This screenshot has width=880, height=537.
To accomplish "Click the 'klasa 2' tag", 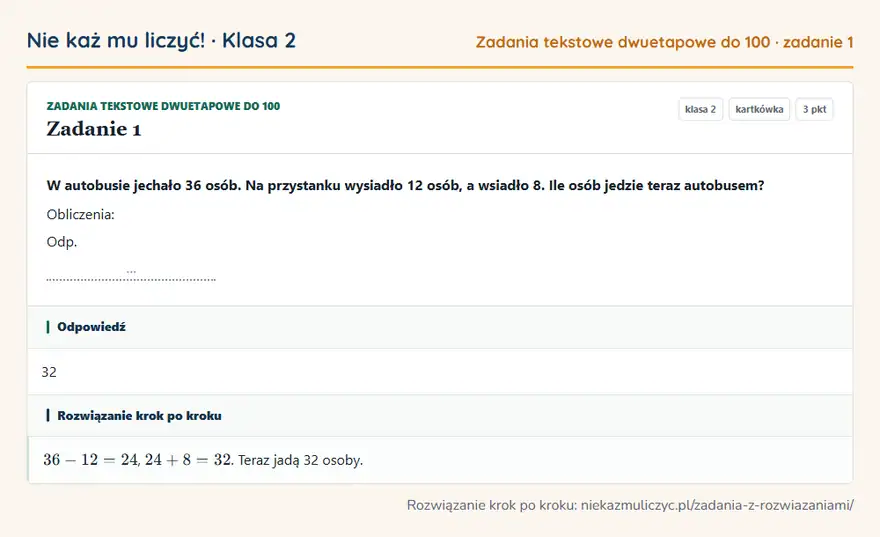I will pos(700,109).
